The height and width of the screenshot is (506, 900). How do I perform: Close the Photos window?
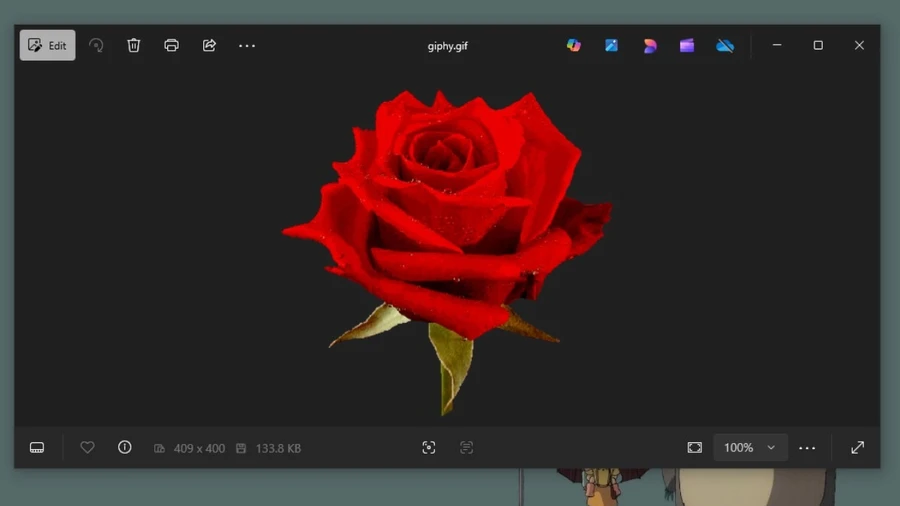point(859,45)
